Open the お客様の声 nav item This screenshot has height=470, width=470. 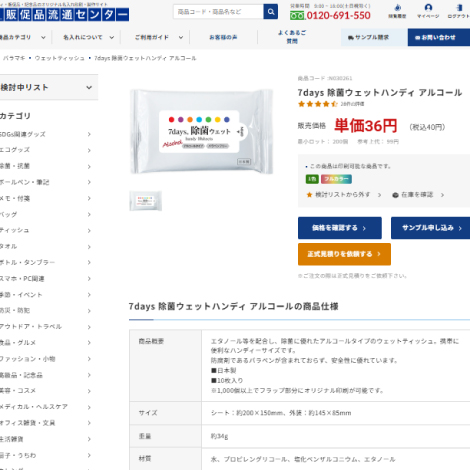[223, 37]
